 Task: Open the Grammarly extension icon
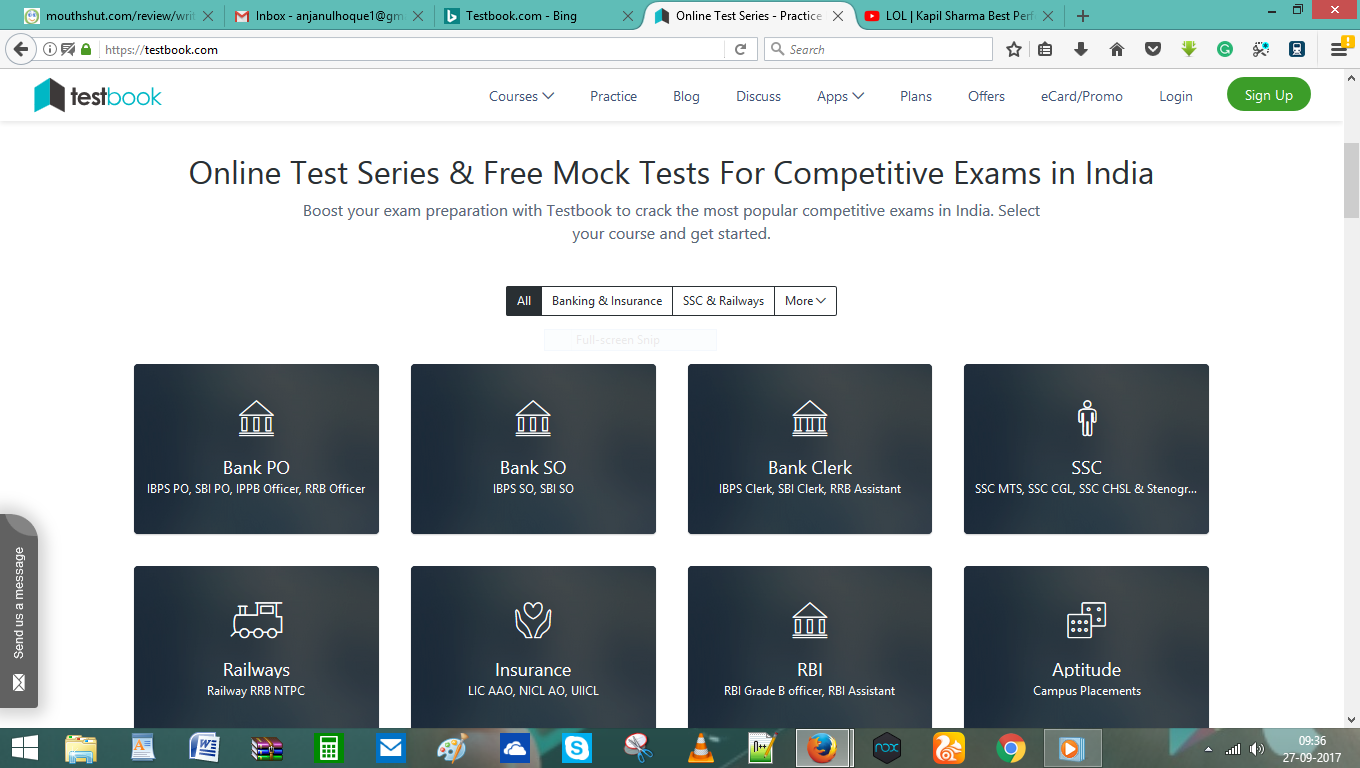coord(1225,49)
